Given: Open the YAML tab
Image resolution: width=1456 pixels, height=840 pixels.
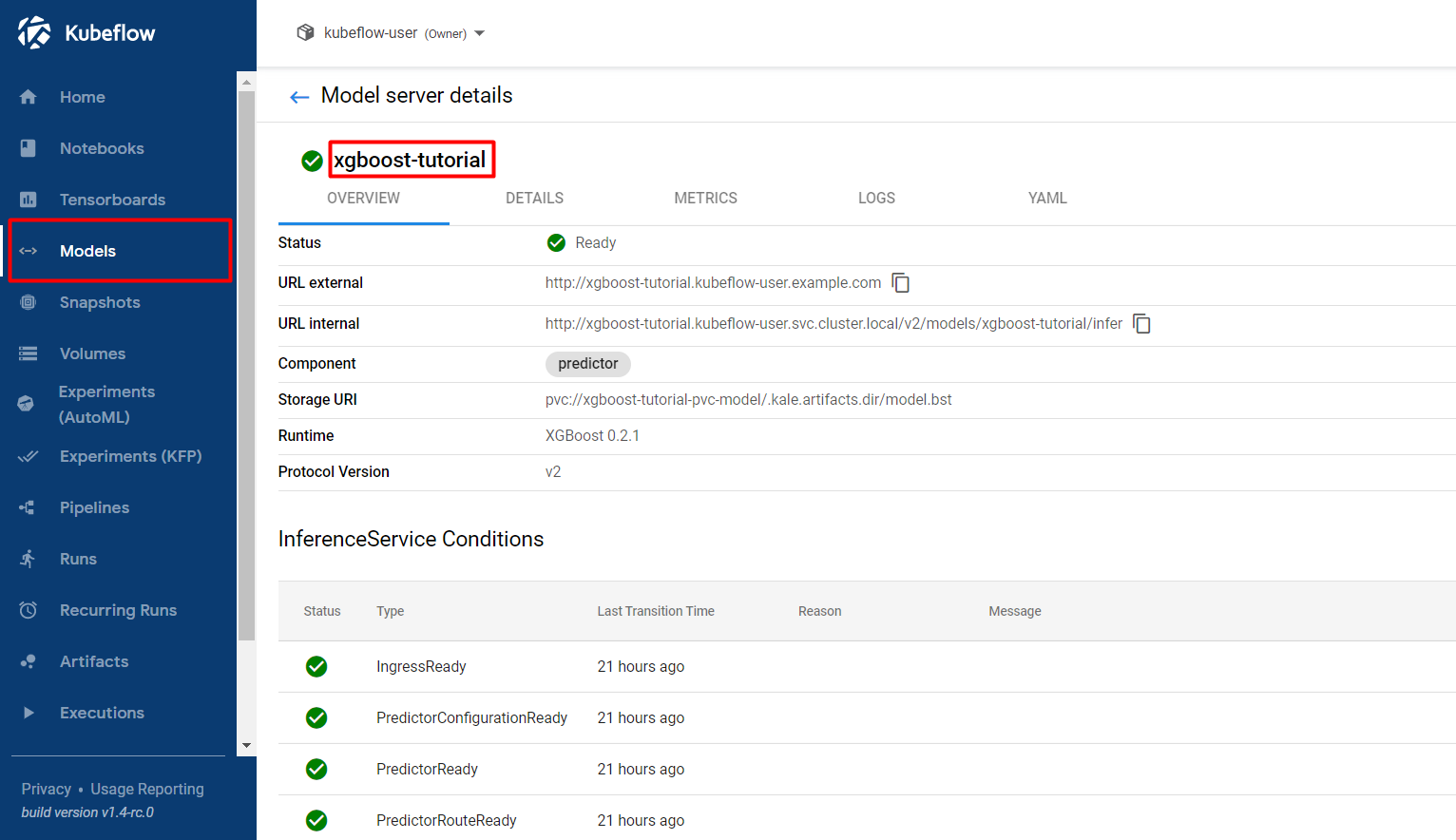Looking at the screenshot, I should (1048, 199).
